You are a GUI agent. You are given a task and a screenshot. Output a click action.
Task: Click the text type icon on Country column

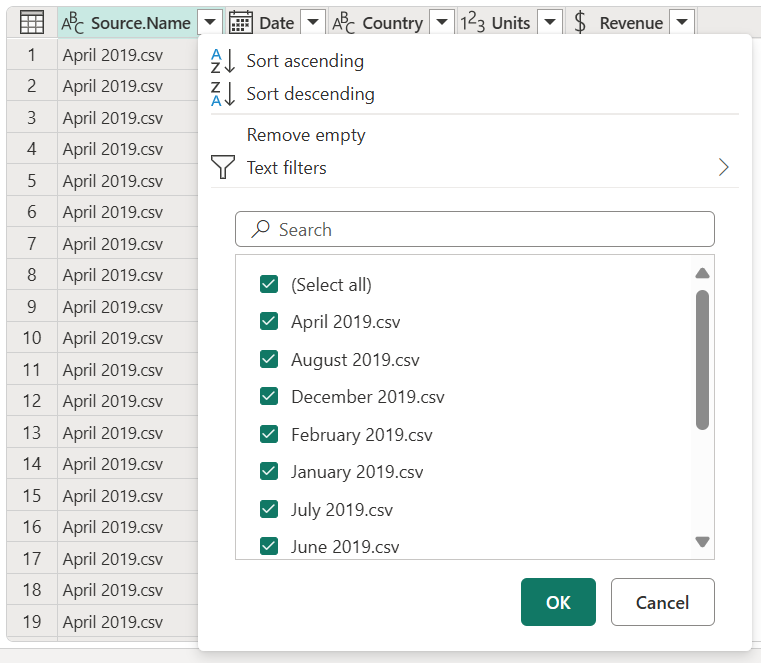click(x=343, y=22)
